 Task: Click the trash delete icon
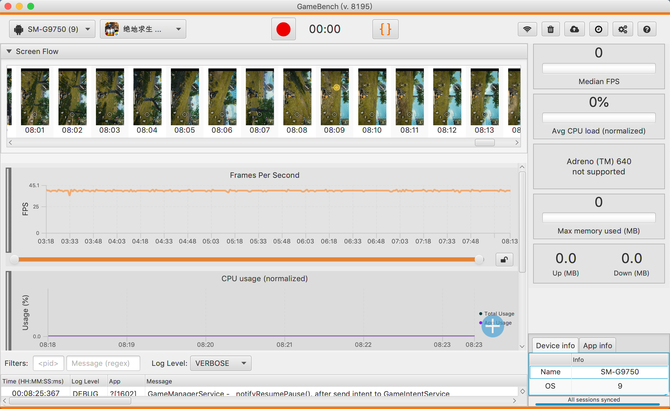click(x=551, y=29)
